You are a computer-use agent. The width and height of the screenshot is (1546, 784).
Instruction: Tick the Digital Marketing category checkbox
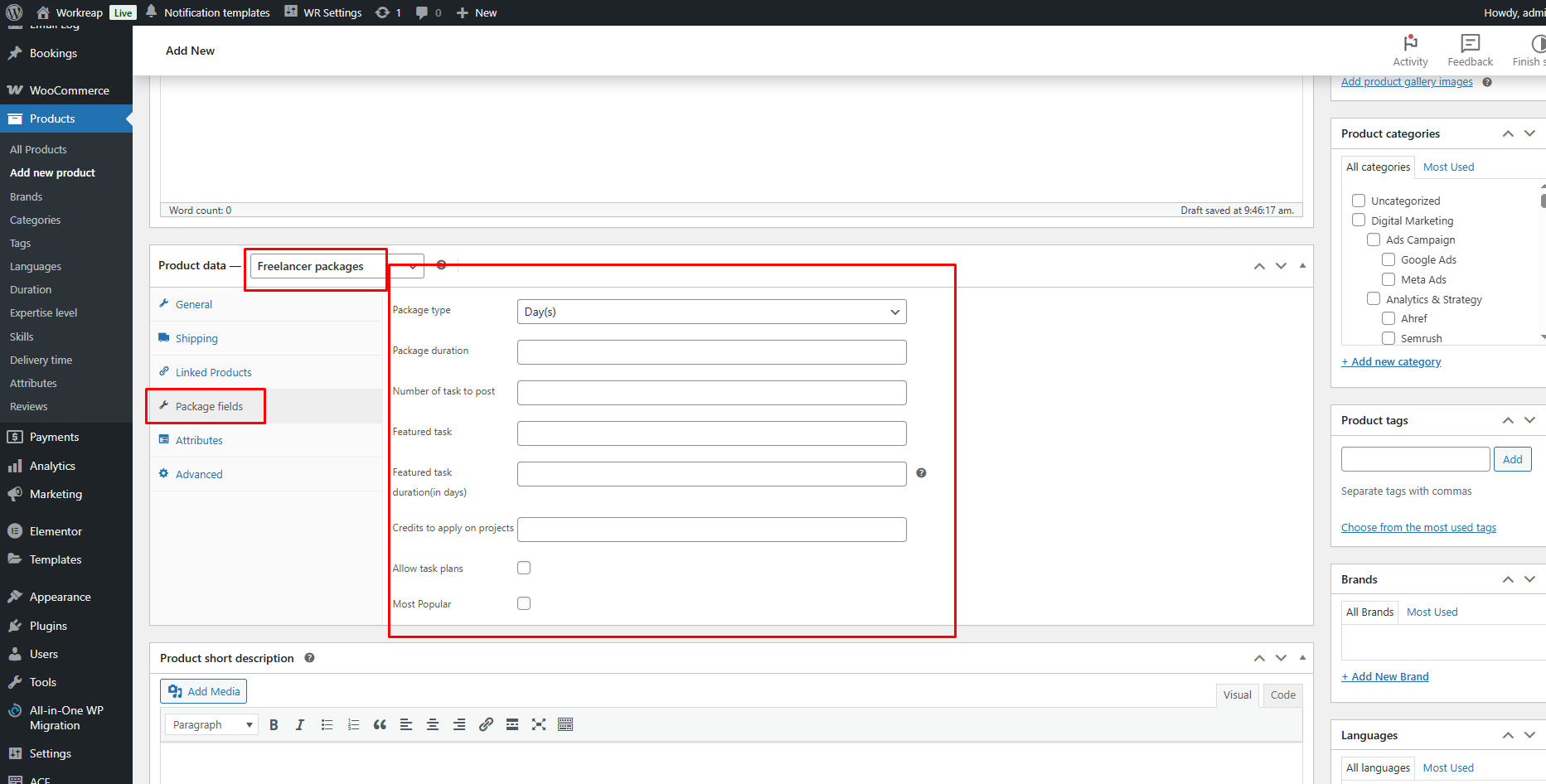point(1359,220)
